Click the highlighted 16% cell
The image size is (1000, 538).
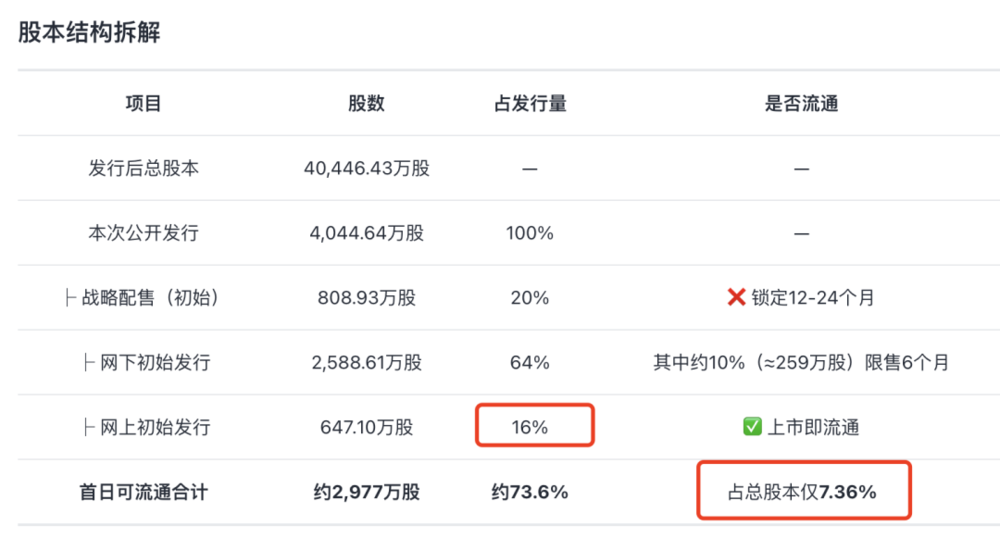click(x=534, y=425)
